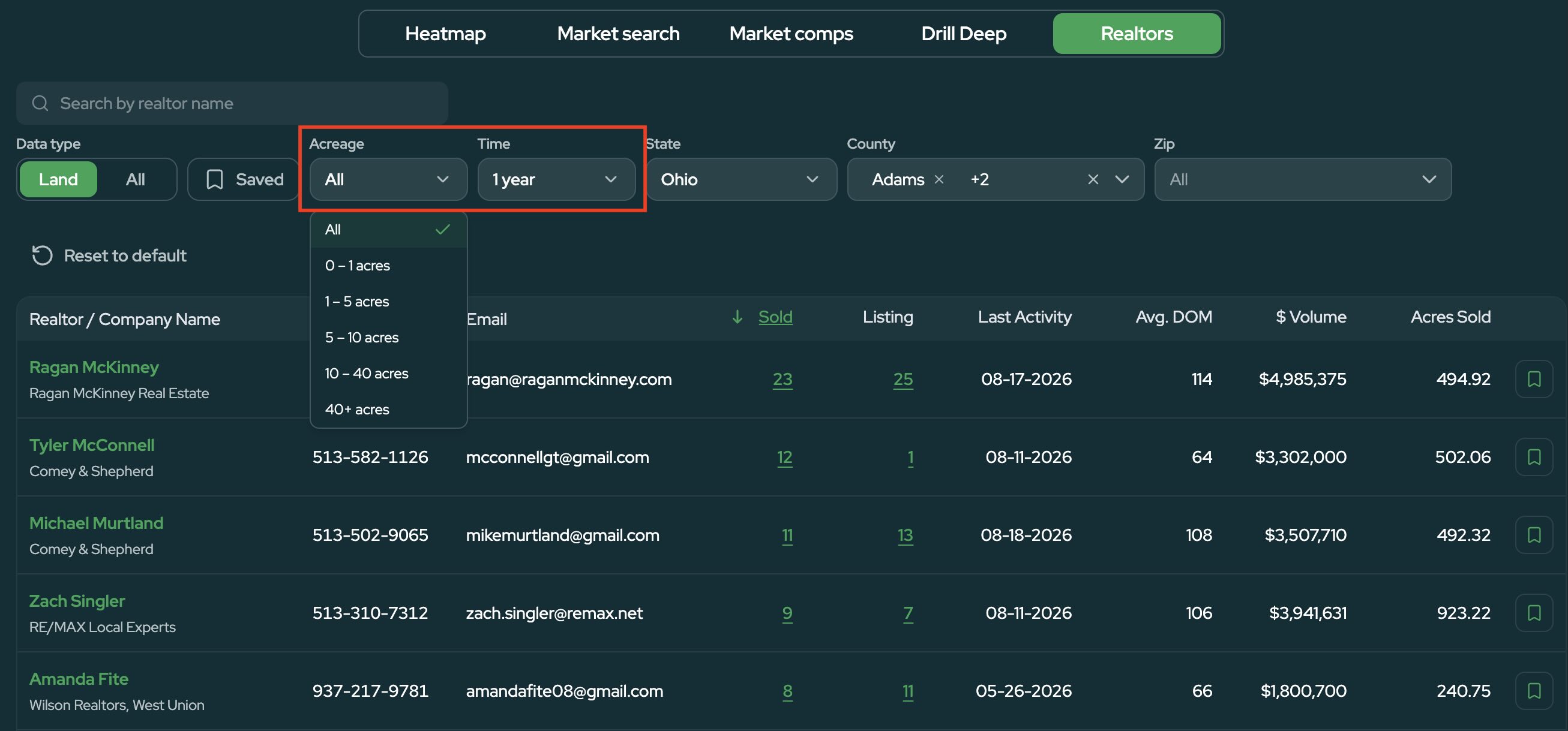Sort table by the Sold column
Image resolution: width=1568 pixels, height=731 pixels.
(775, 317)
